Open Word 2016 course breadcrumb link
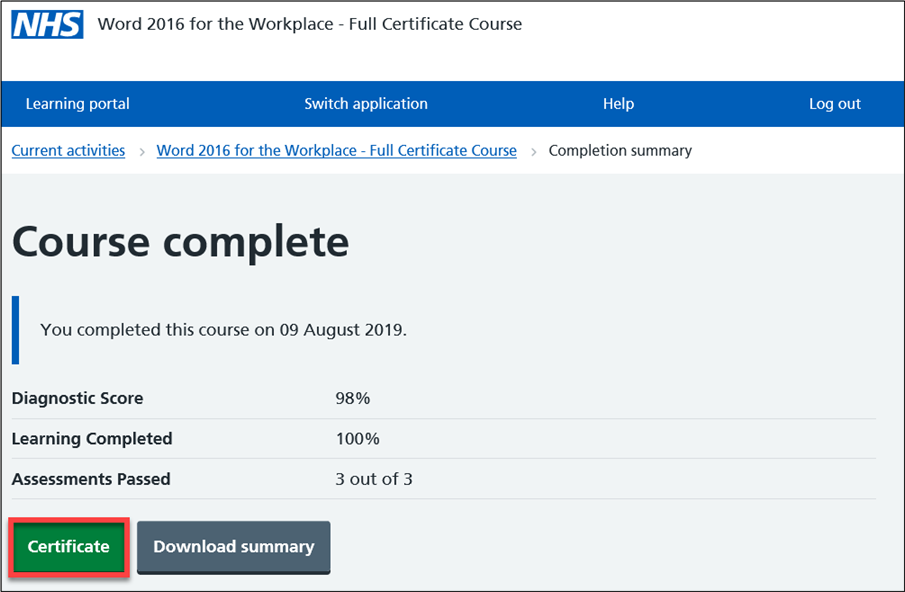Image resolution: width=905 pixels, height=592 pixels. click(x=336, y=151)
